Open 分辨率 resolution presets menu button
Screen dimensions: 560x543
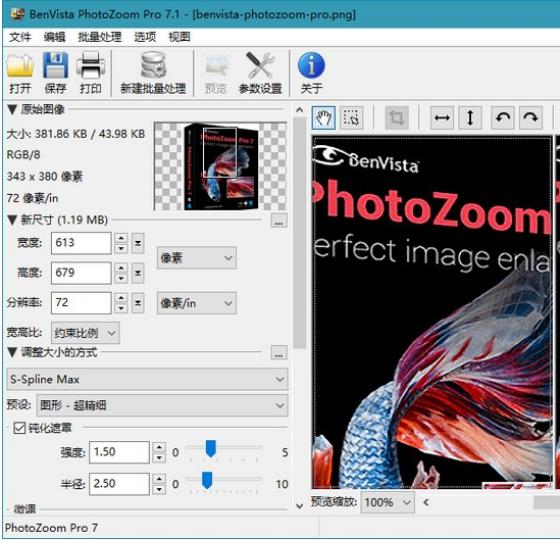click(x=138, y=303)
